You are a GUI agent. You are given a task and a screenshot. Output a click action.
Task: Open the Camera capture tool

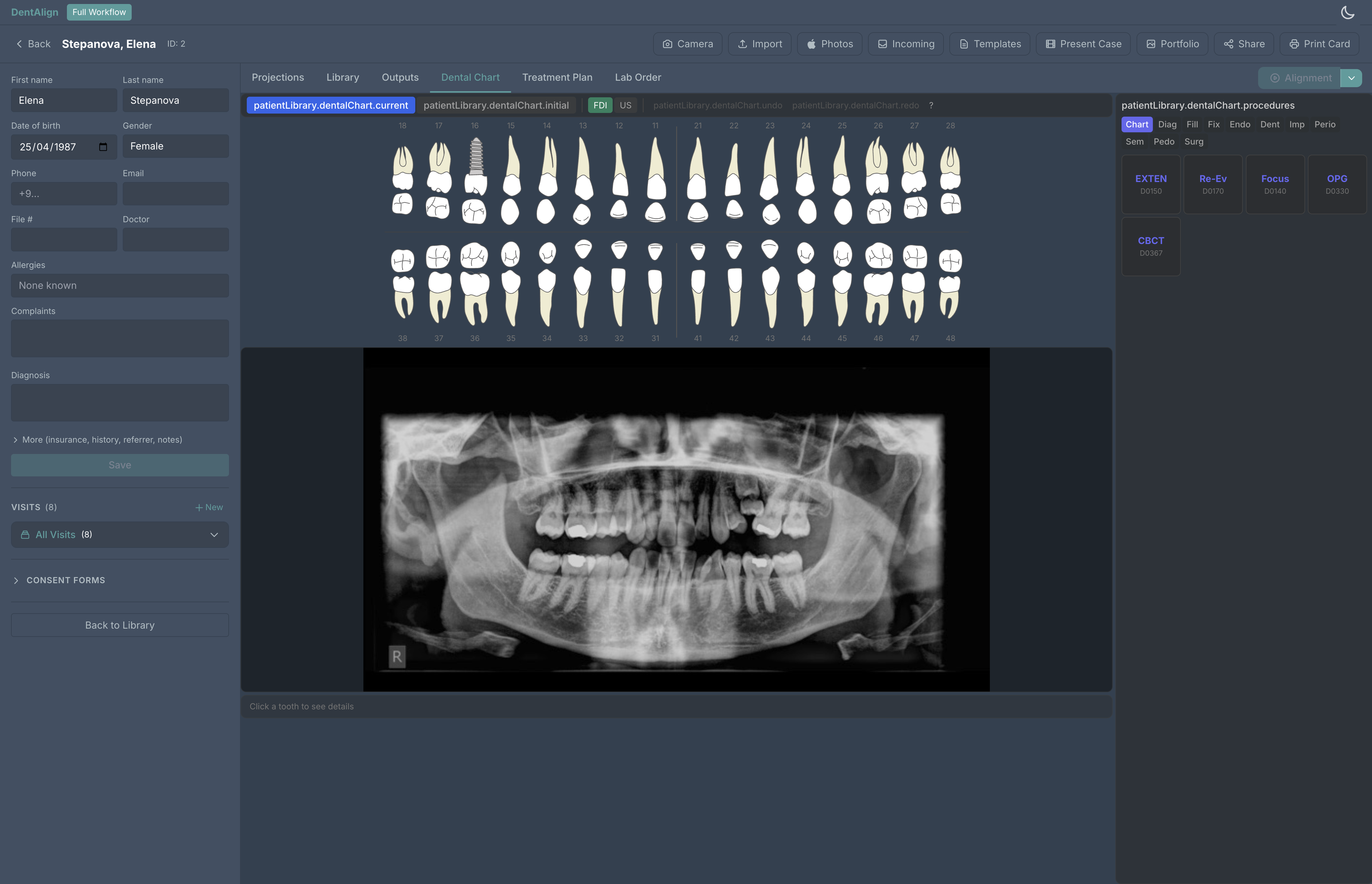(687, 44)
